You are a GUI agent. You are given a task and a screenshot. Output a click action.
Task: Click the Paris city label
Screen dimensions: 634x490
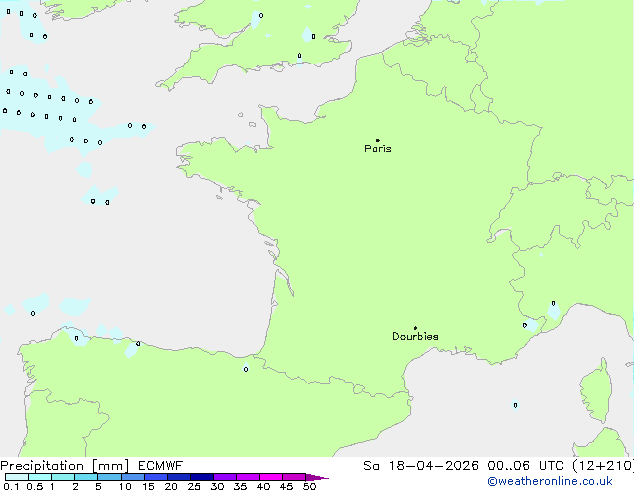point(378,149)
